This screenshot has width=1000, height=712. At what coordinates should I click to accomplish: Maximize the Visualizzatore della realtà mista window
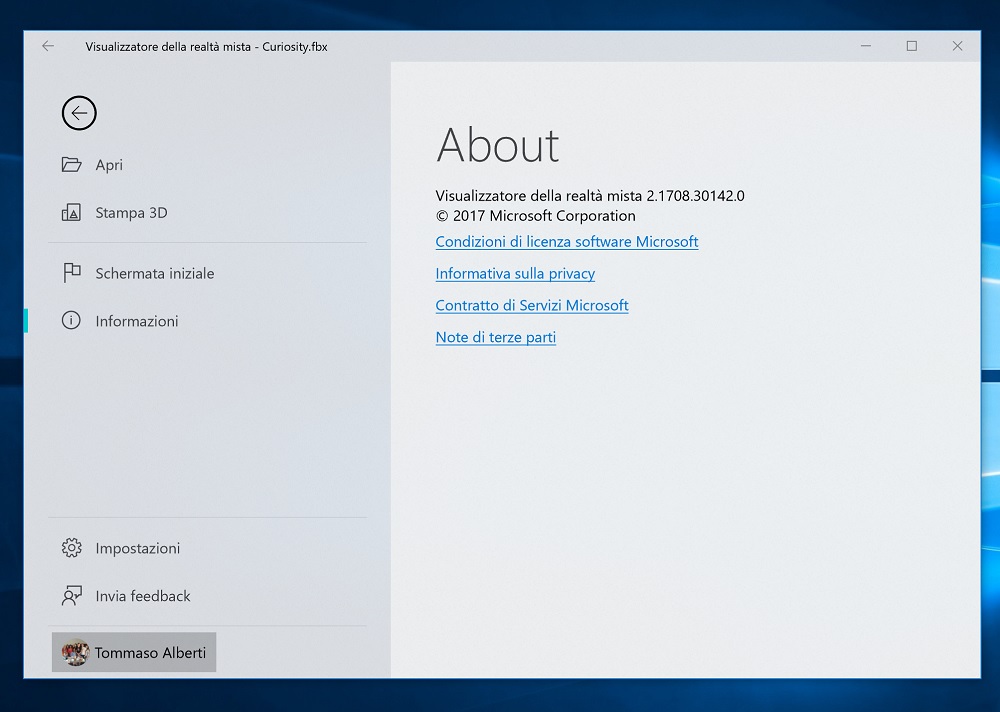pyautogui.click(x=911, y=46)
